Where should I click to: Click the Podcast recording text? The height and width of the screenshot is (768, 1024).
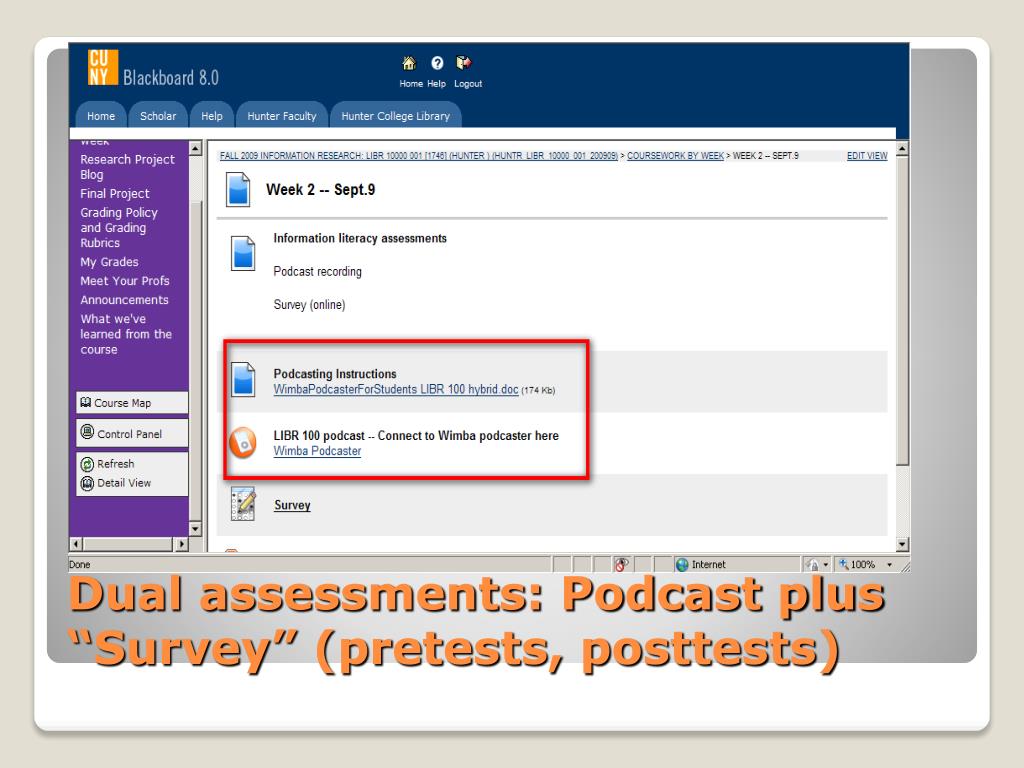(x=317, y=272)
